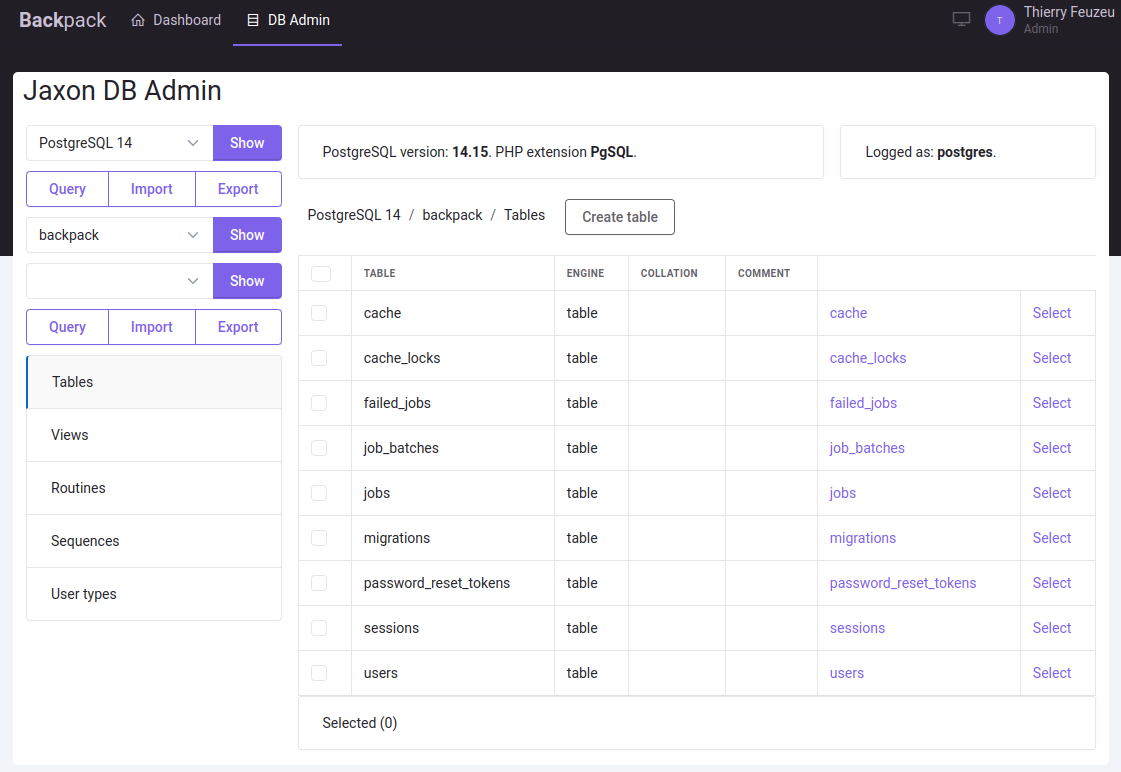Click the top Export button

coord(238,189)
